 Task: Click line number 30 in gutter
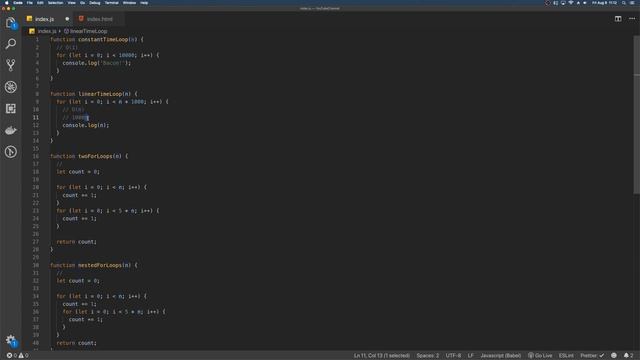tap(36, 265)
